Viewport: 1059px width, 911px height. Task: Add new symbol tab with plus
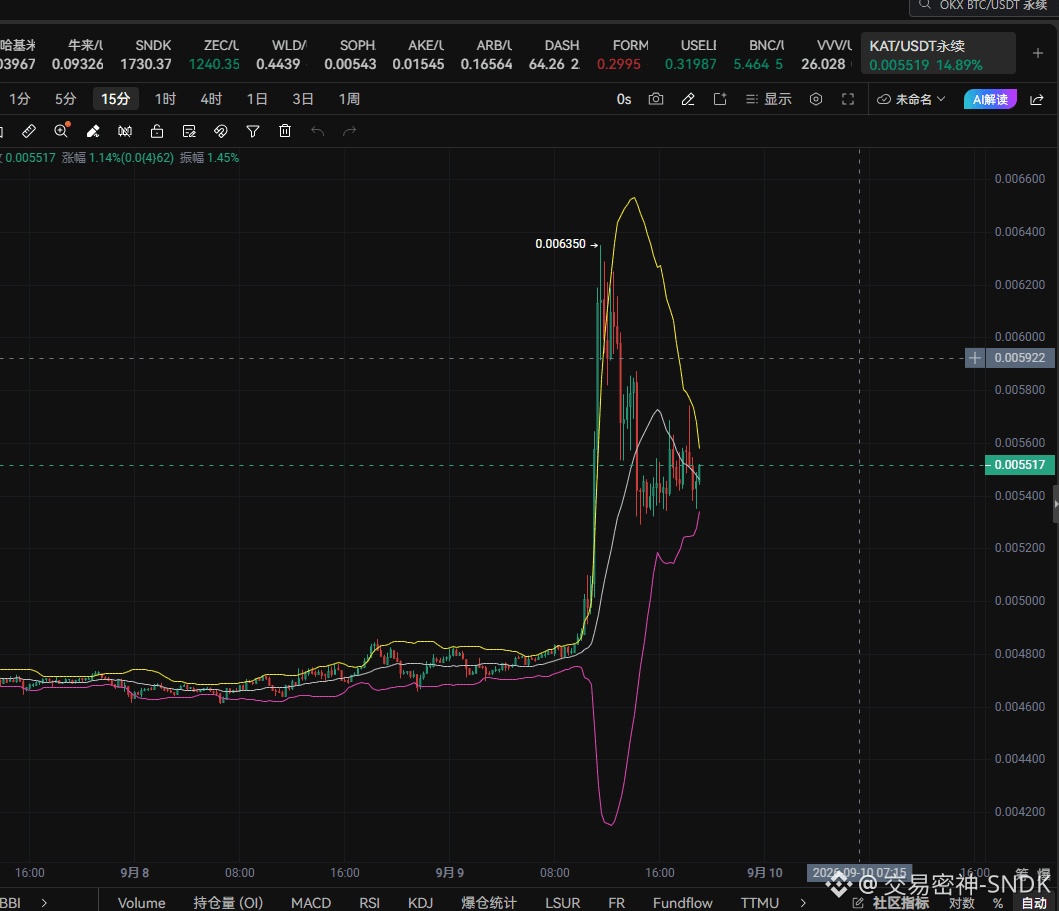[x=1038, y=53]
